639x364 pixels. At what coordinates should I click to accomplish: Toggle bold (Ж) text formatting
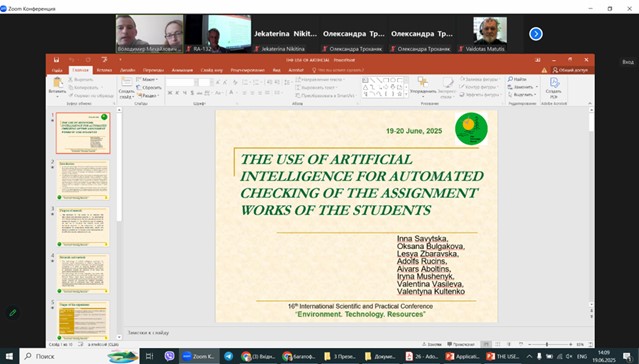point(170,93)
